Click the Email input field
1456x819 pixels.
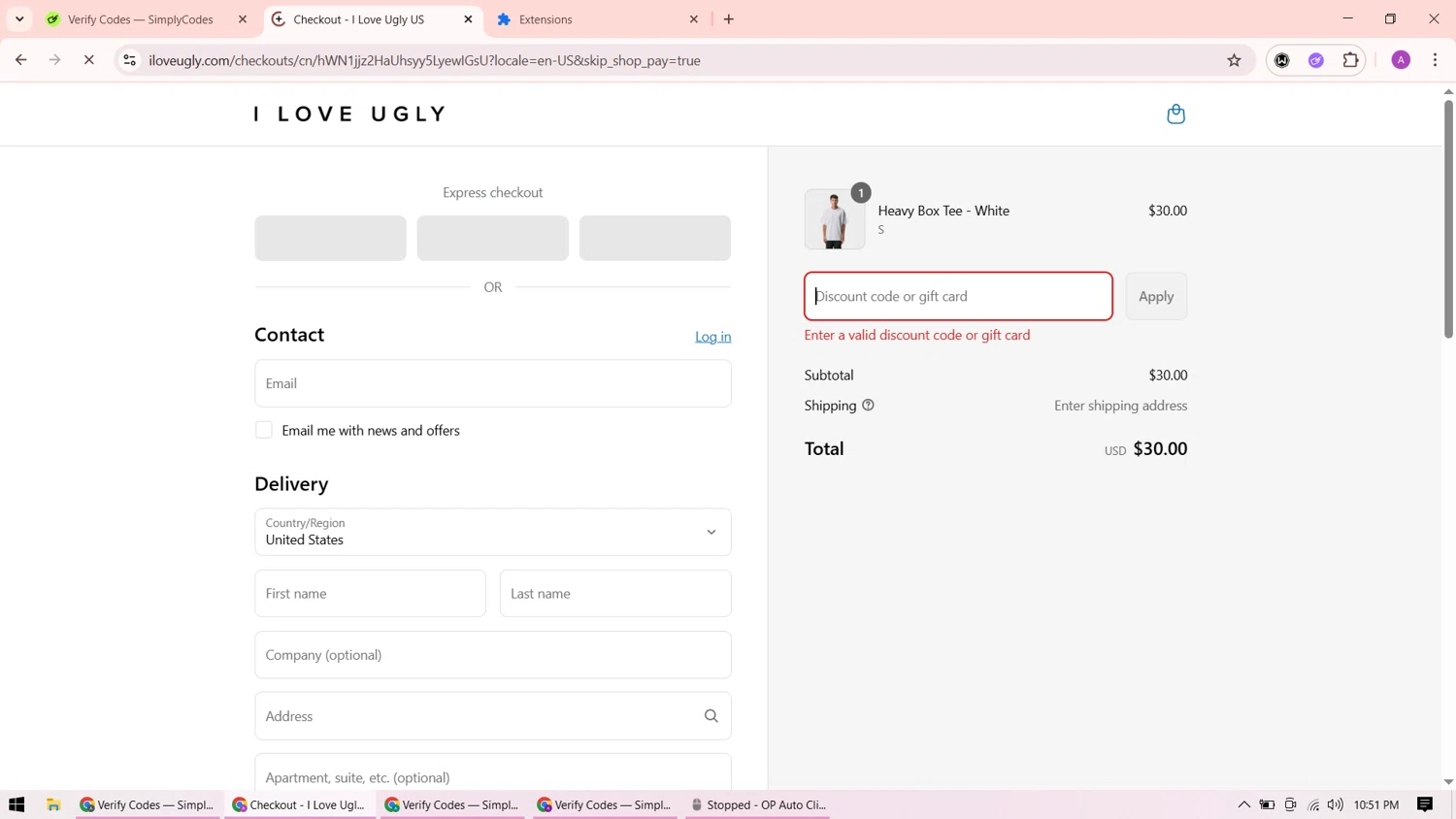tap(493, 383)
